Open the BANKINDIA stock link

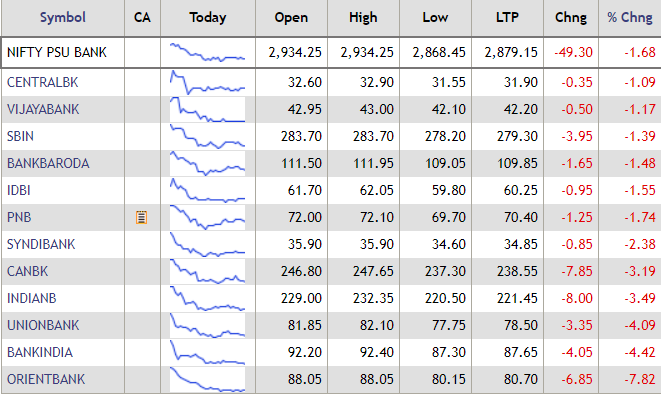click(x=40, y=352)
